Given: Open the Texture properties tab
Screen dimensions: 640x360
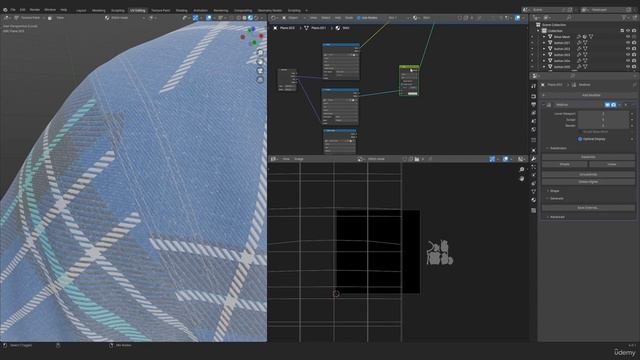Looking at the screenshot, I should [x=533, y=211].
